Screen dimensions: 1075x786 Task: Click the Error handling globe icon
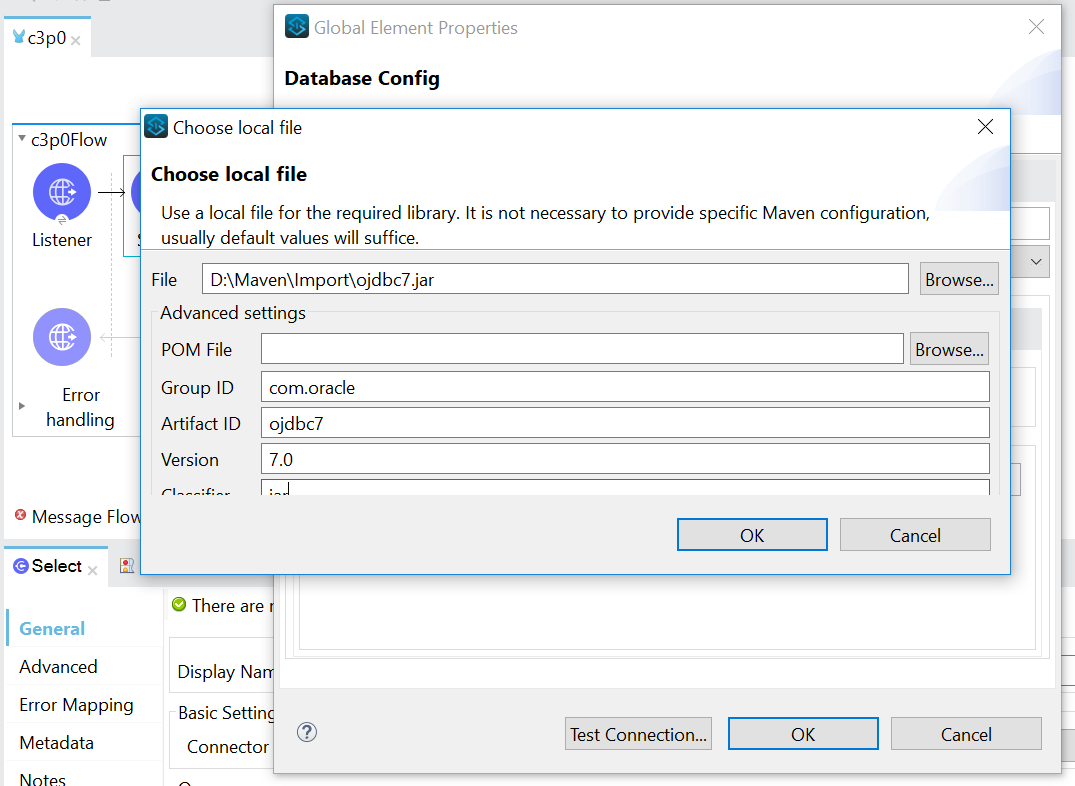coord(61,337)
